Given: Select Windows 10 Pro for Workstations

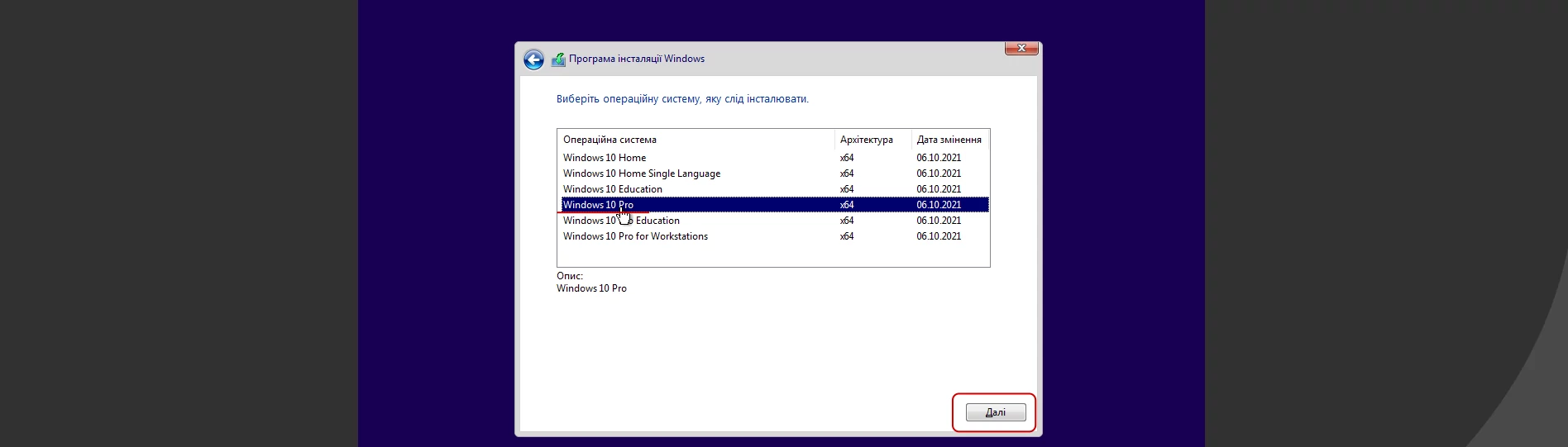Looking at the screenshot, I should click(x=774, y=236).
